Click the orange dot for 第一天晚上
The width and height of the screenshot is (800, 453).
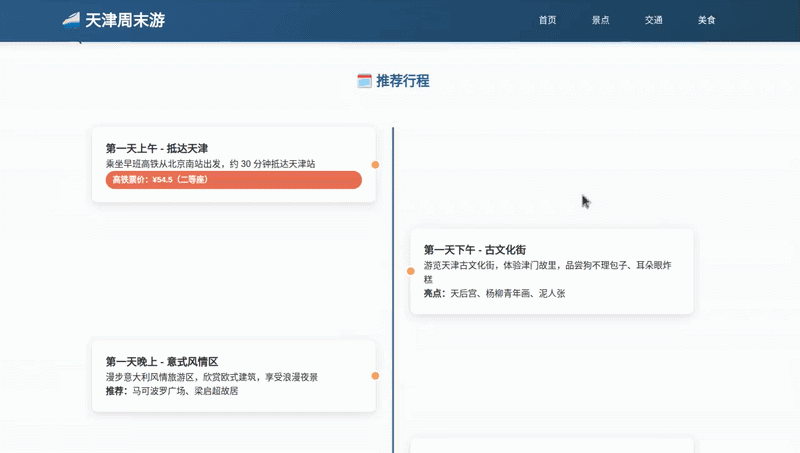[375, 376]
